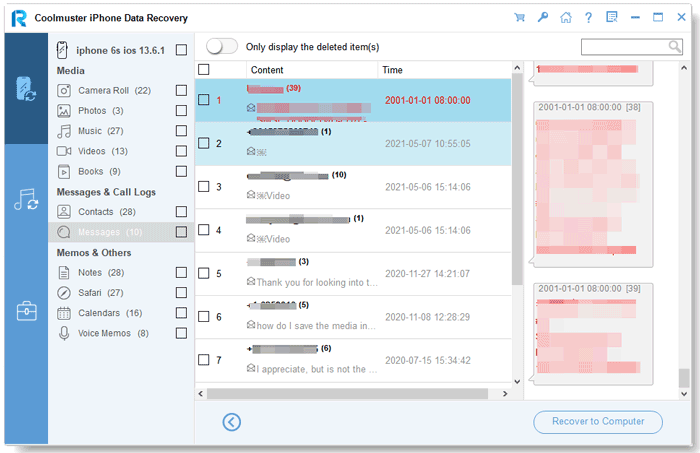Click the Safari compass category icon
The height and width of the screenshot is (453, 700).
pos(64,293)
